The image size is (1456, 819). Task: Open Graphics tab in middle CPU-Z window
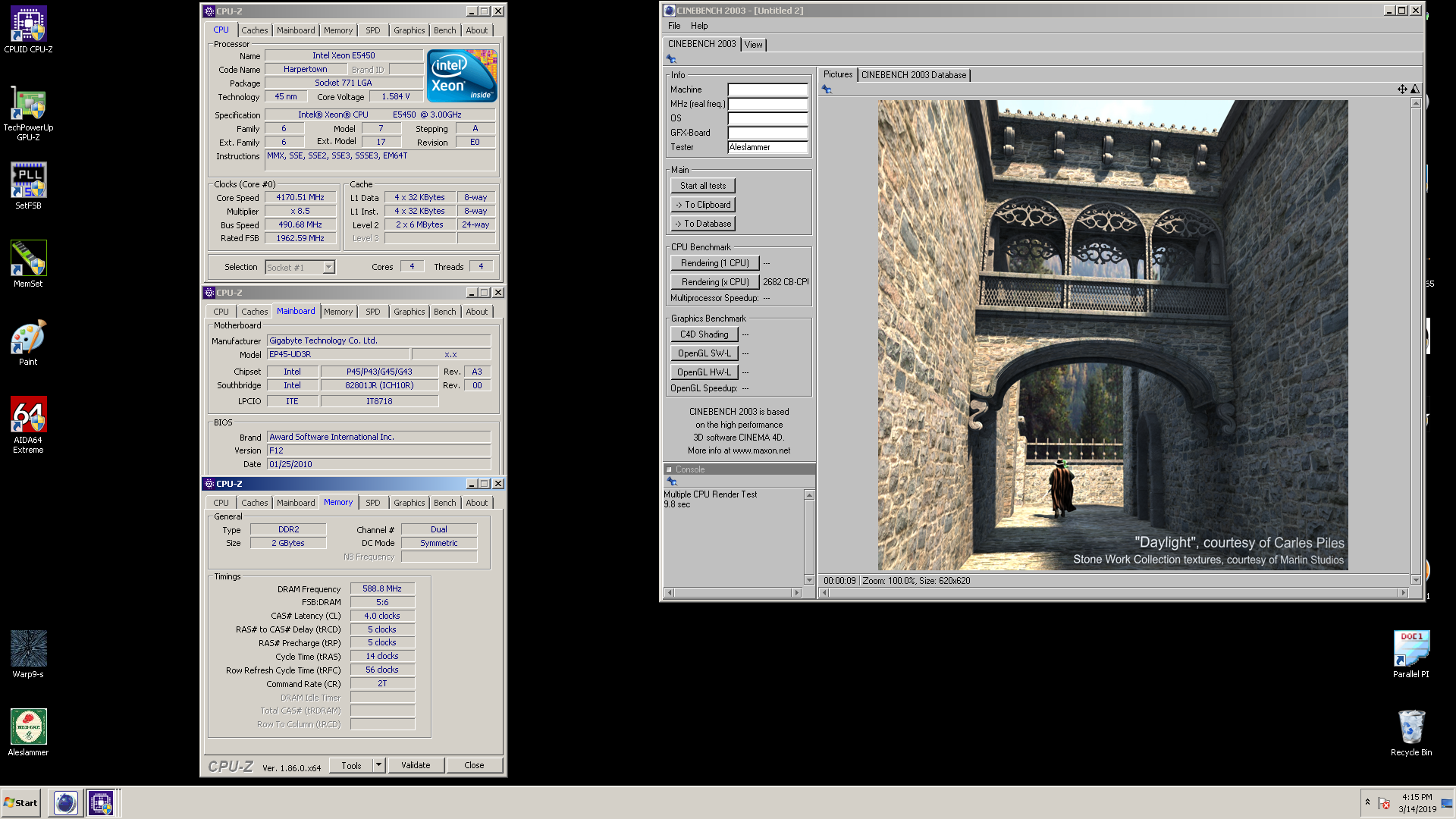409,312
